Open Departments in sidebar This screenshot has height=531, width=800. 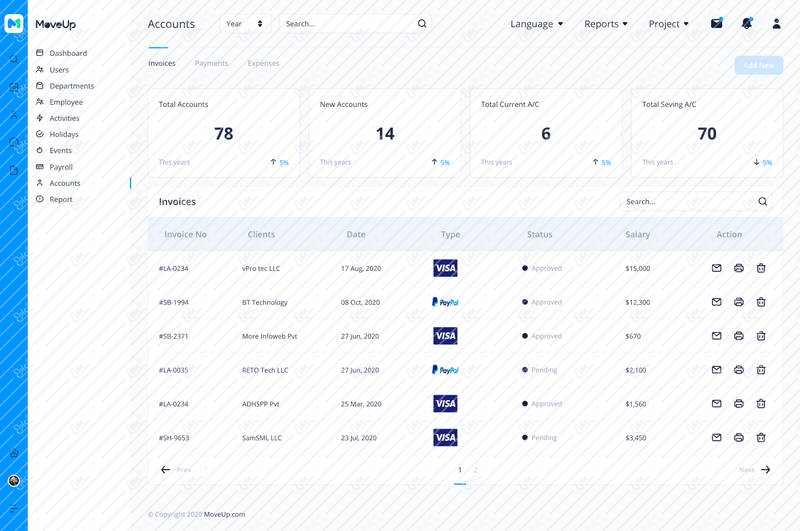[x=65, y=86]
